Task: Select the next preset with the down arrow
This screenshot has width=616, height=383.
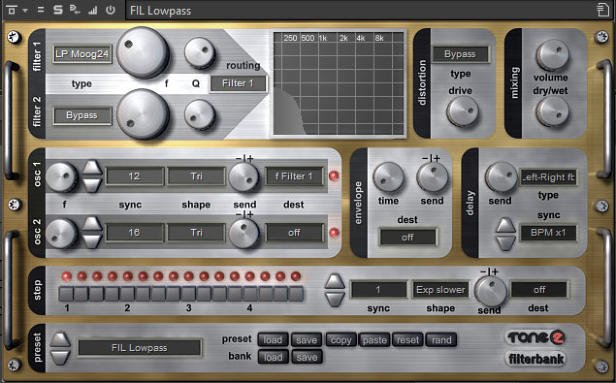Action: click(60, 357)
